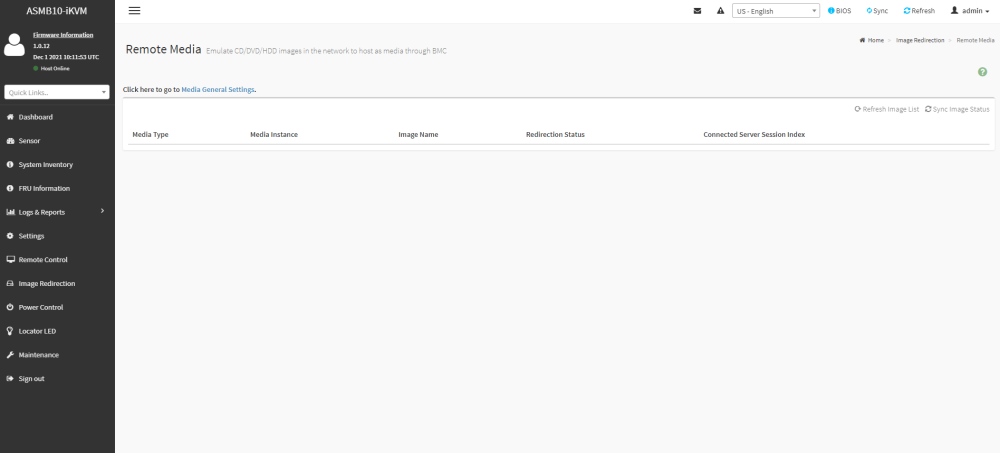
Task: Expand the Logs & Reports chevron arrow
Action: pyautogui.click(x=102, y=211)
